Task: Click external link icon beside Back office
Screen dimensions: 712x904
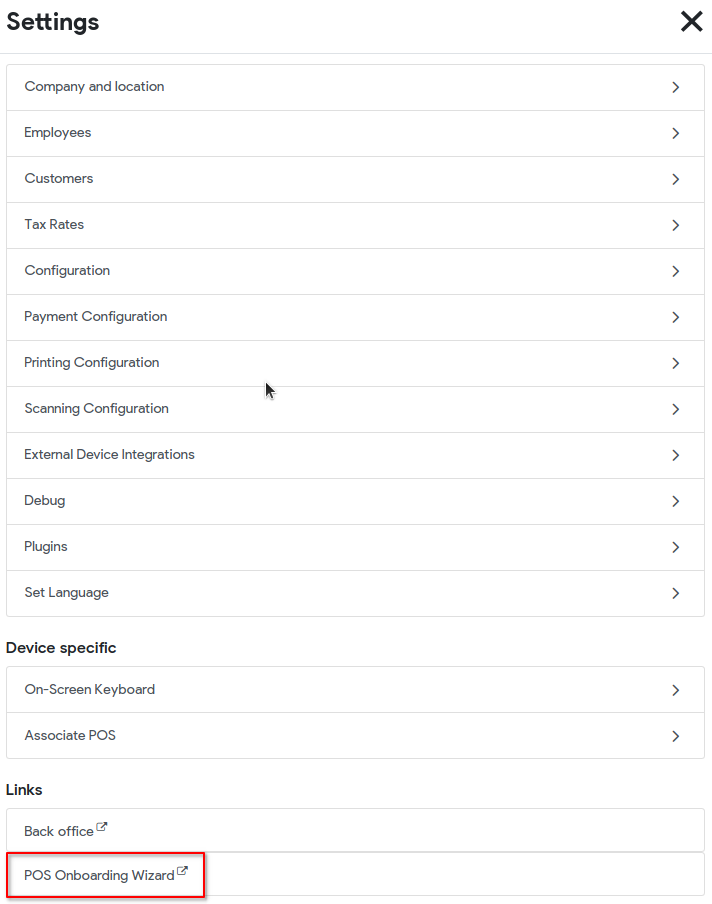Action: tap(101, 827)
